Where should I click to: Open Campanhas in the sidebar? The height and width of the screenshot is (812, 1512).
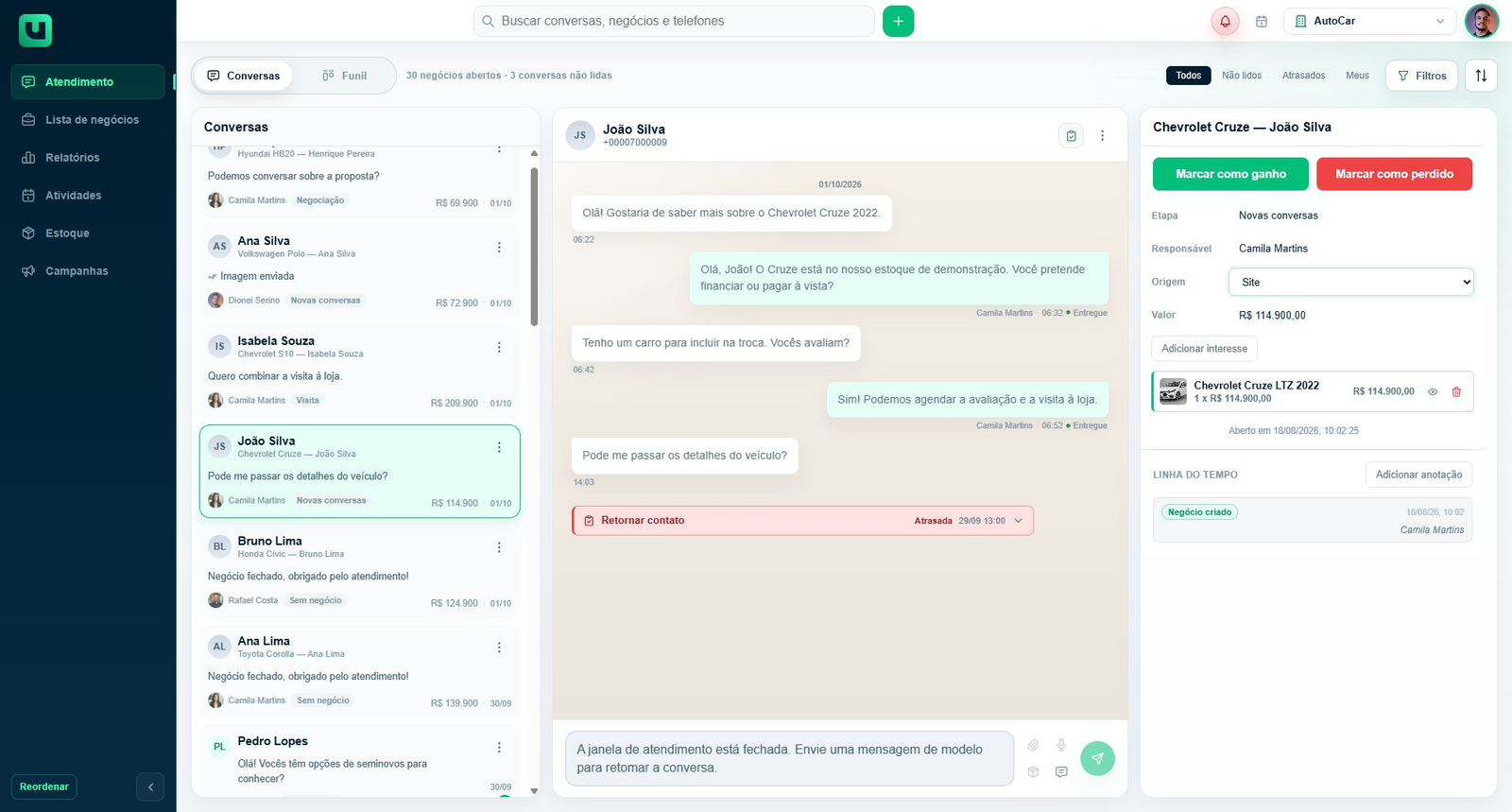pyautogui.click(x=88, y=271)
